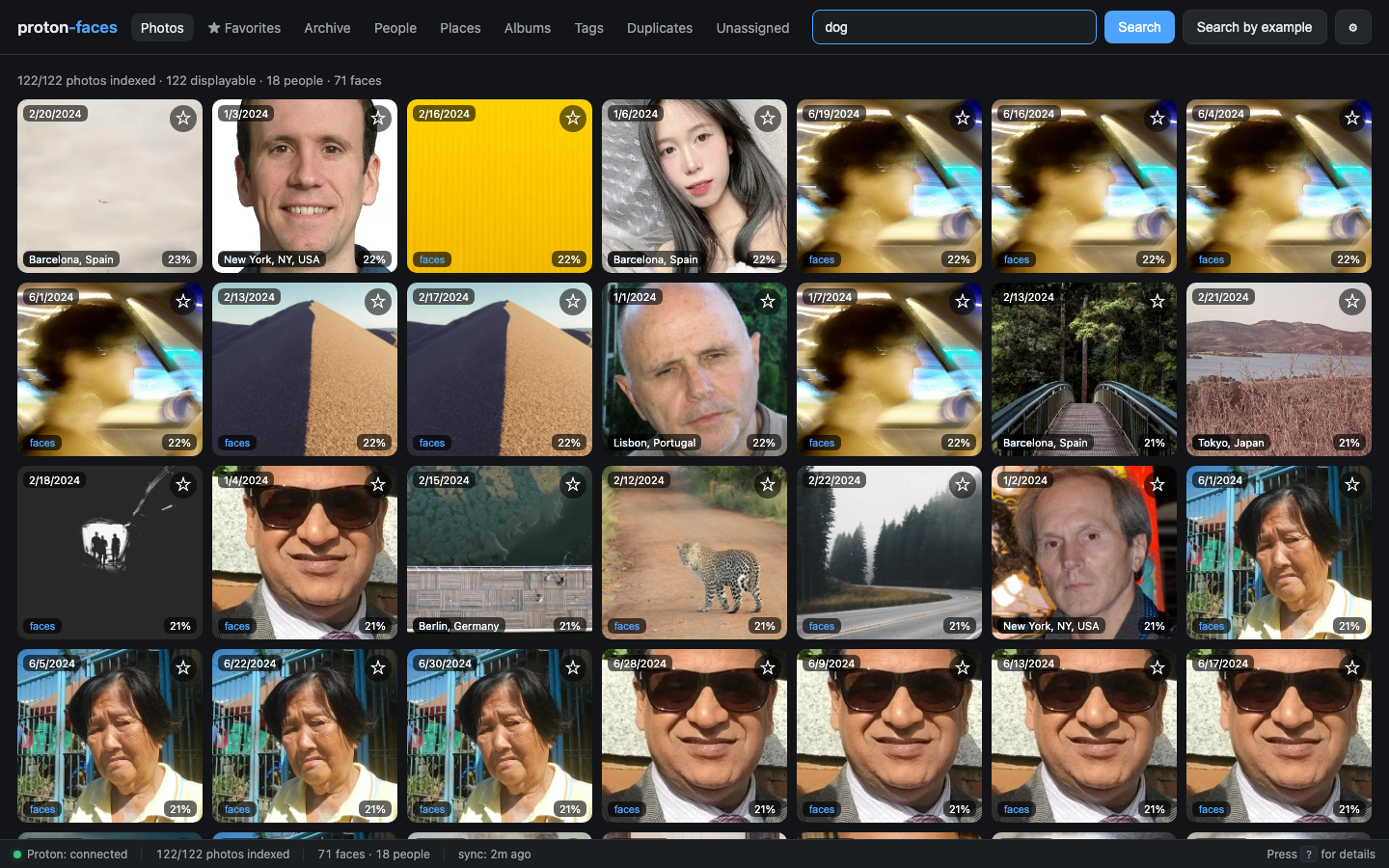The image size is (1389, 868).
Task: View the Duplicates tab
Action: coord(660,28)
